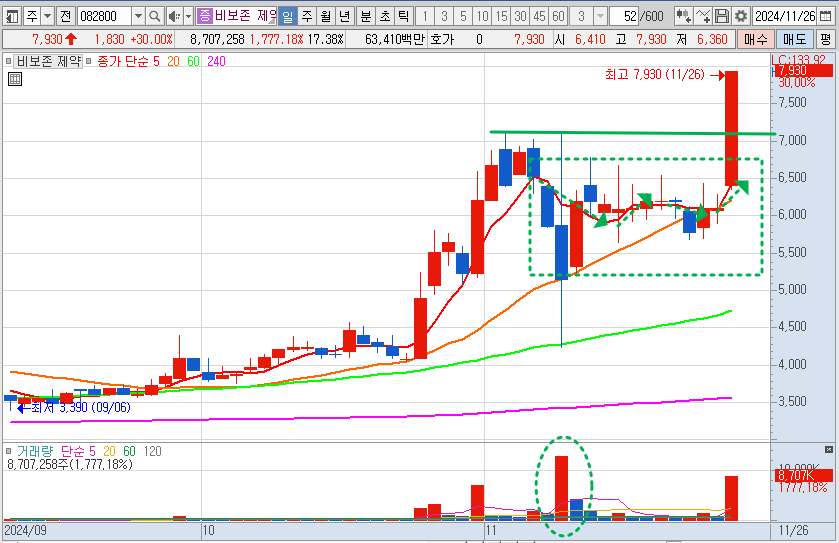Click the purple 증 badge icon
Viewport: 839px width, 543px height.
pos(204,16)
